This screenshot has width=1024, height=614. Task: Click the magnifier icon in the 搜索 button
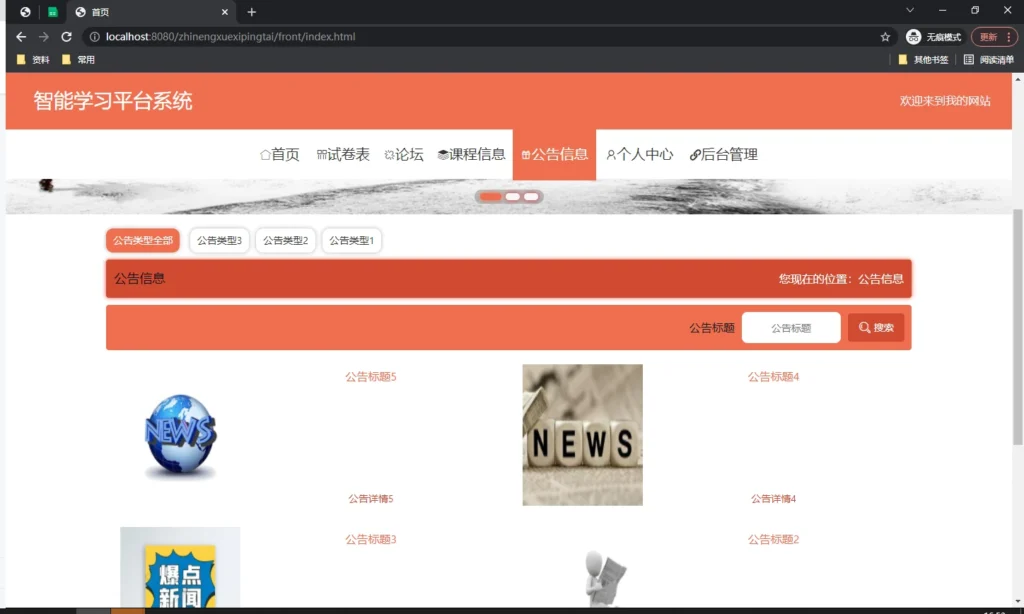[x=862, y=327]
